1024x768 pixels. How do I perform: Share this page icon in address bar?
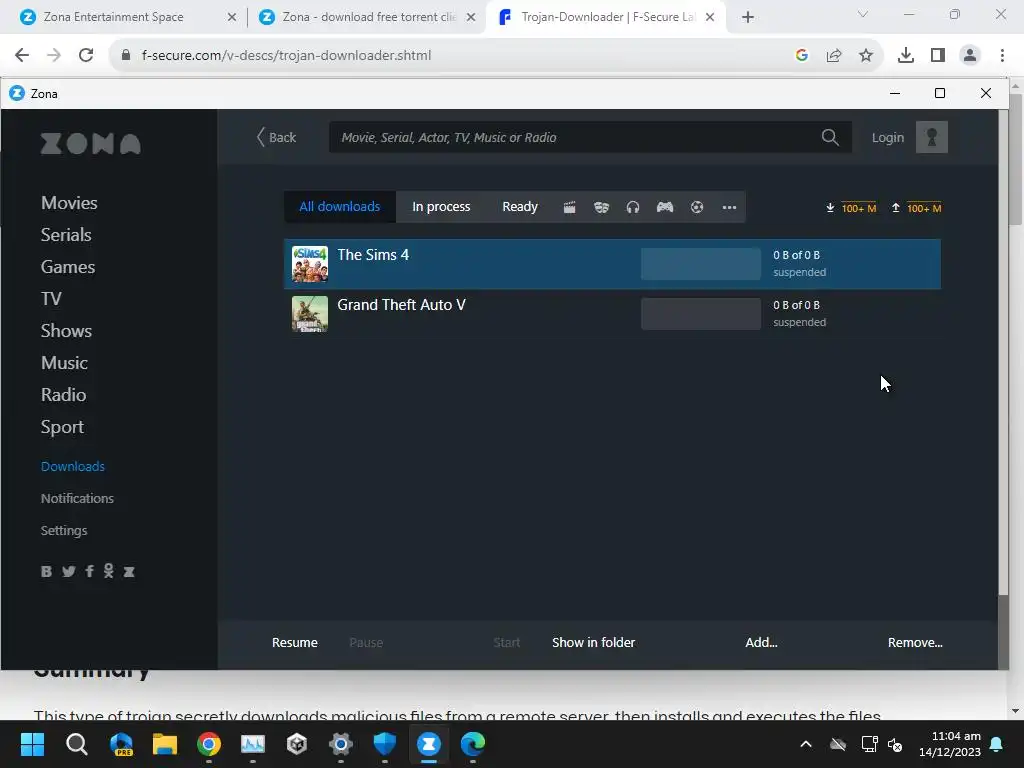tap(834, 56)
